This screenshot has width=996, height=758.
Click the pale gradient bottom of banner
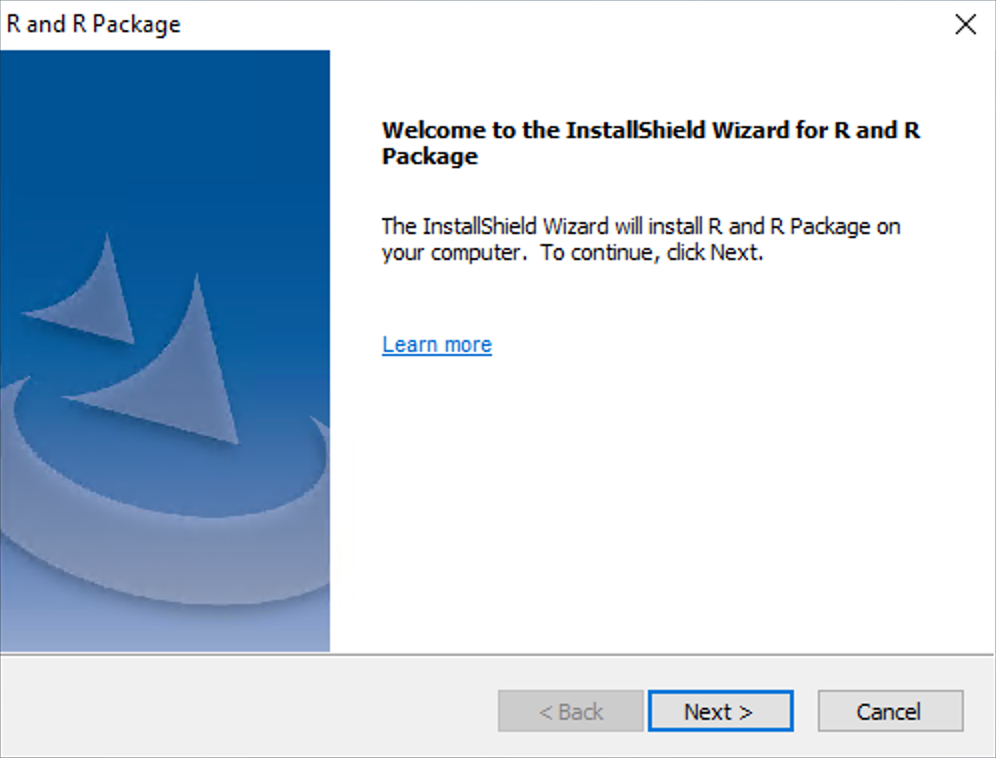pos(165,630)
